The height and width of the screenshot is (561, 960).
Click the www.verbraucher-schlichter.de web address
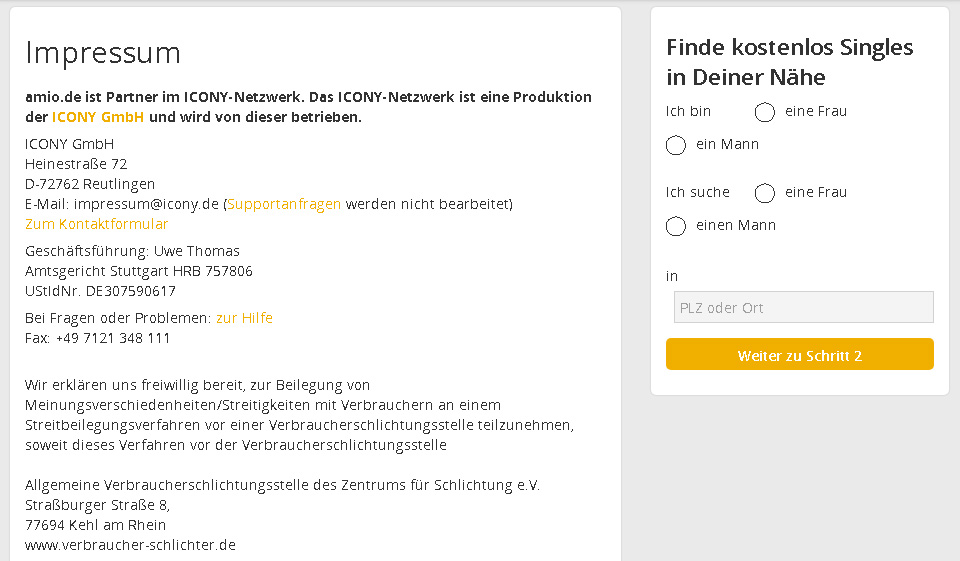(x=130, y=545)
